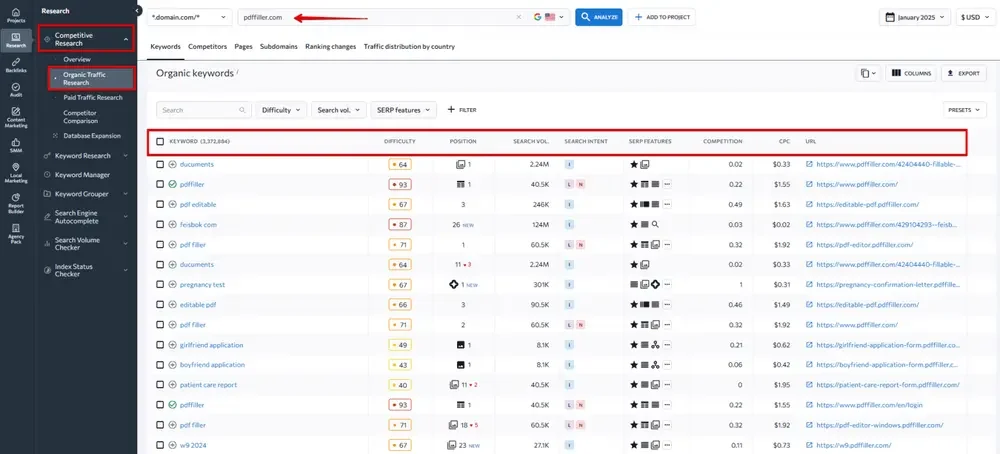Switch to the Pages tab
This screenshot has height=454, width=1000.
[x=243, y=47]
